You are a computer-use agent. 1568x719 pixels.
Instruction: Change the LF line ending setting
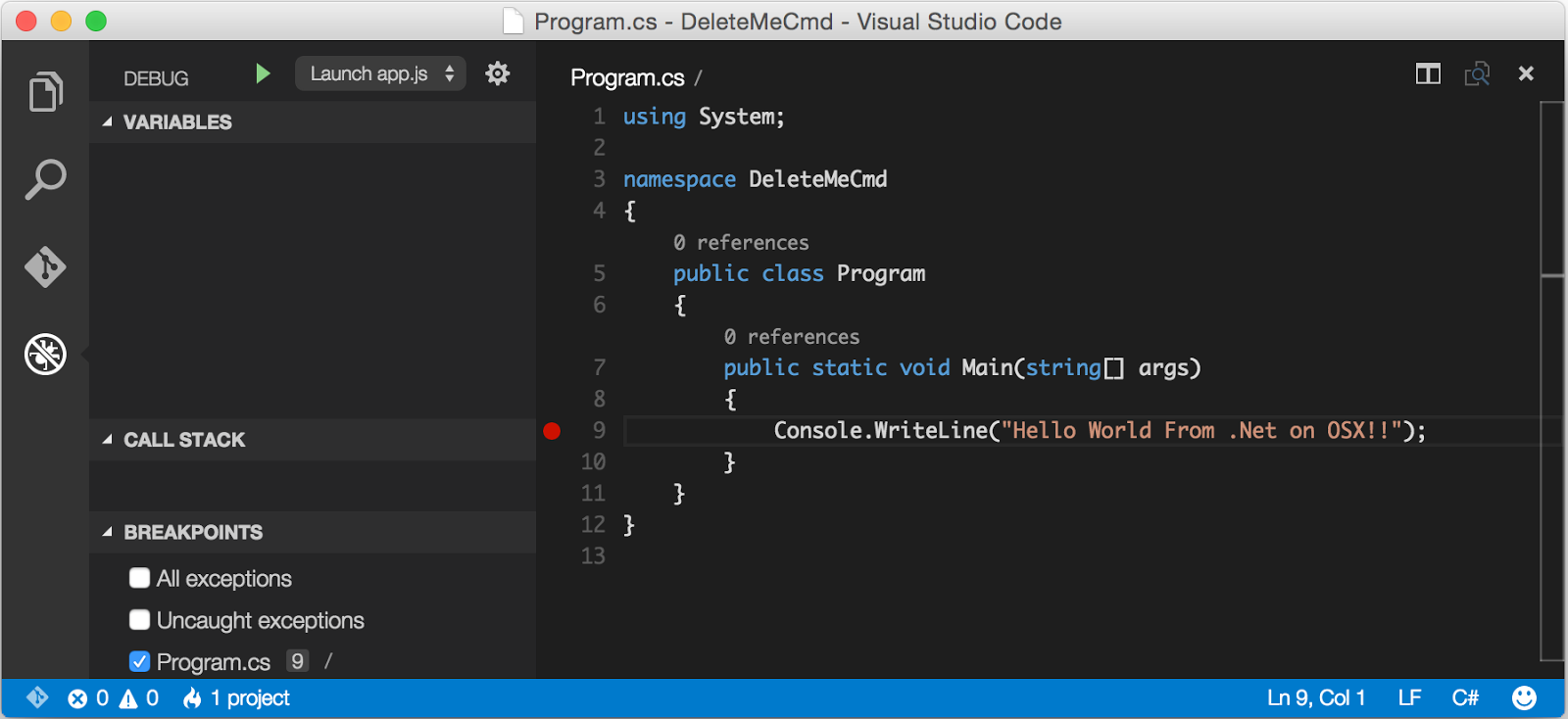(1409, 698)
